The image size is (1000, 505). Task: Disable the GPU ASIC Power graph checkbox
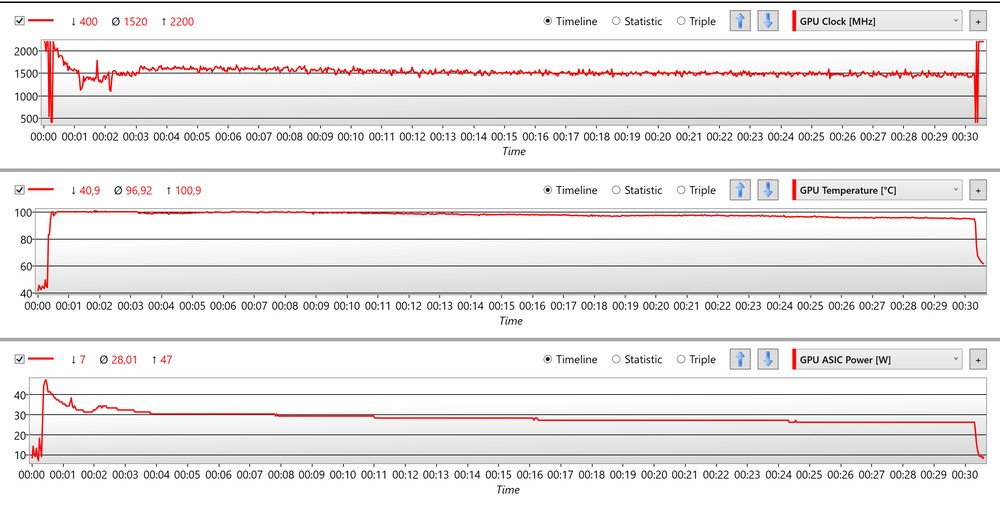[19, 359]
